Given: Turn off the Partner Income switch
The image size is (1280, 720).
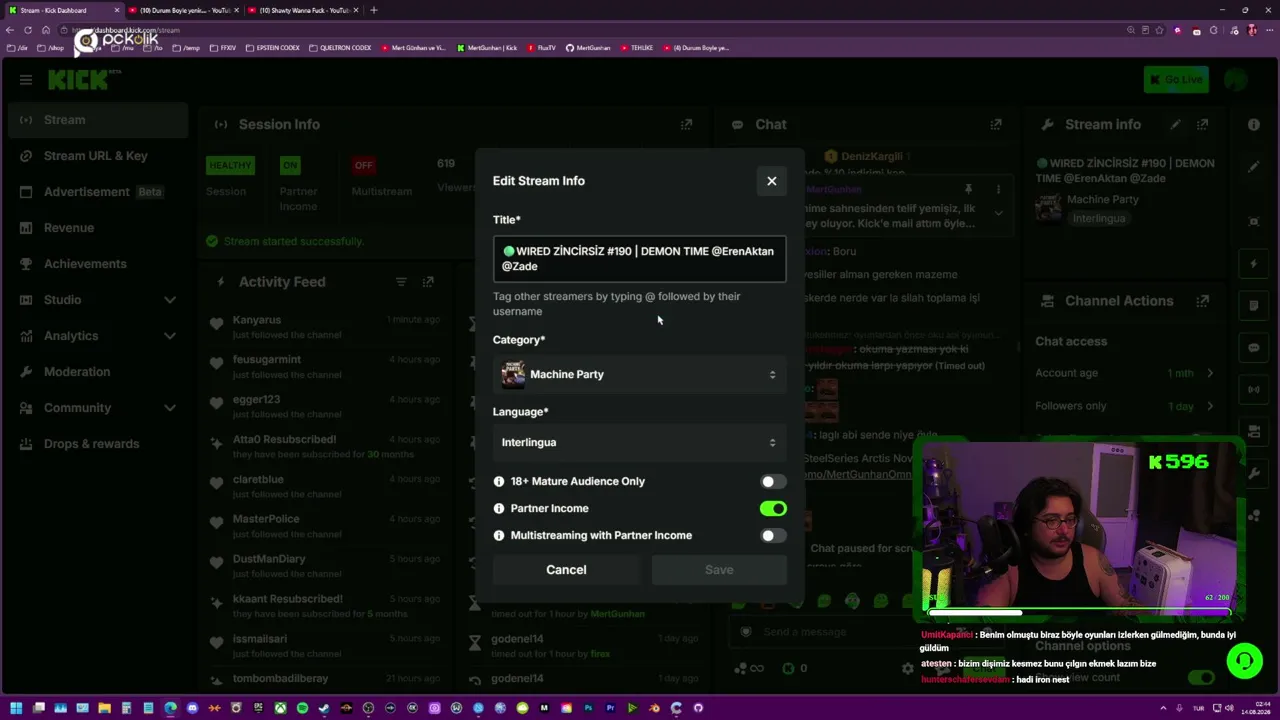Looking at the screenshot, I should point(773,509).
